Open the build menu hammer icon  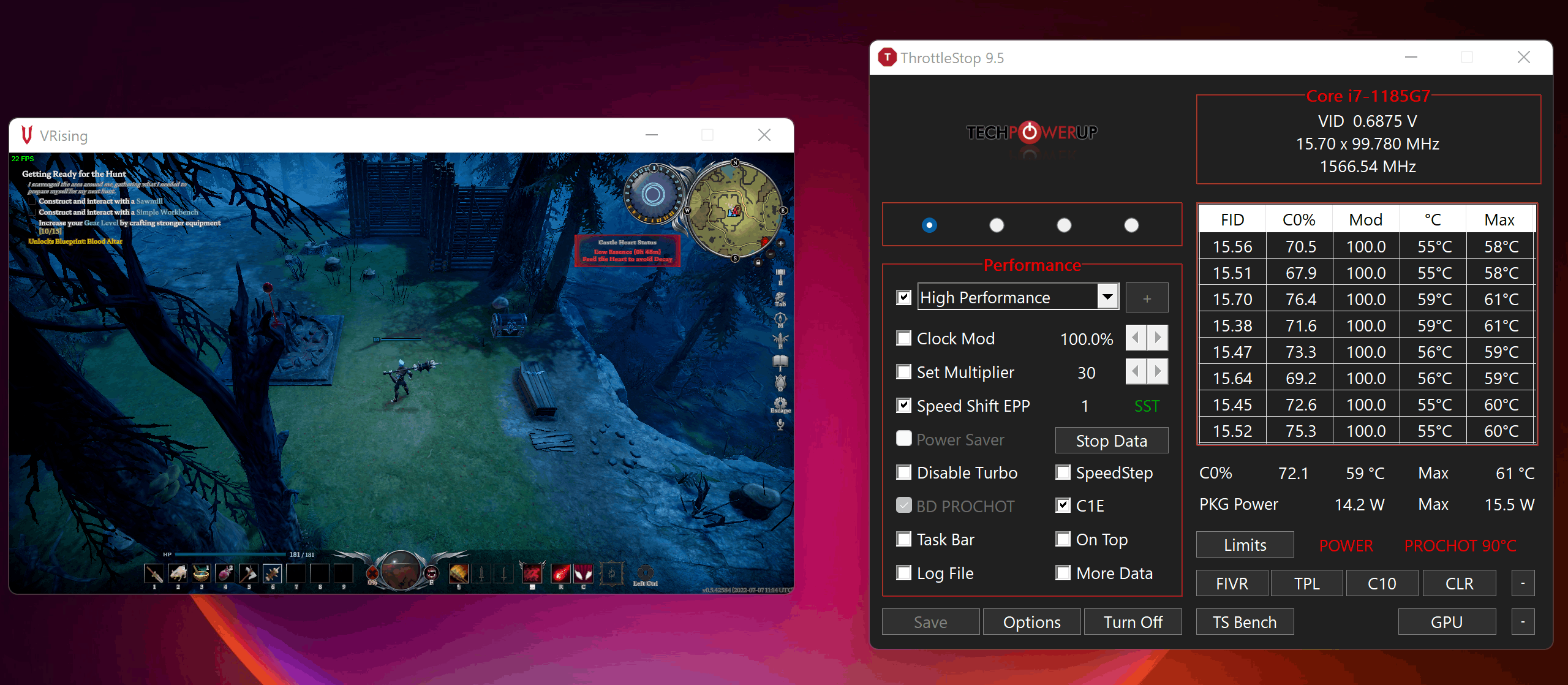point(780,274)
